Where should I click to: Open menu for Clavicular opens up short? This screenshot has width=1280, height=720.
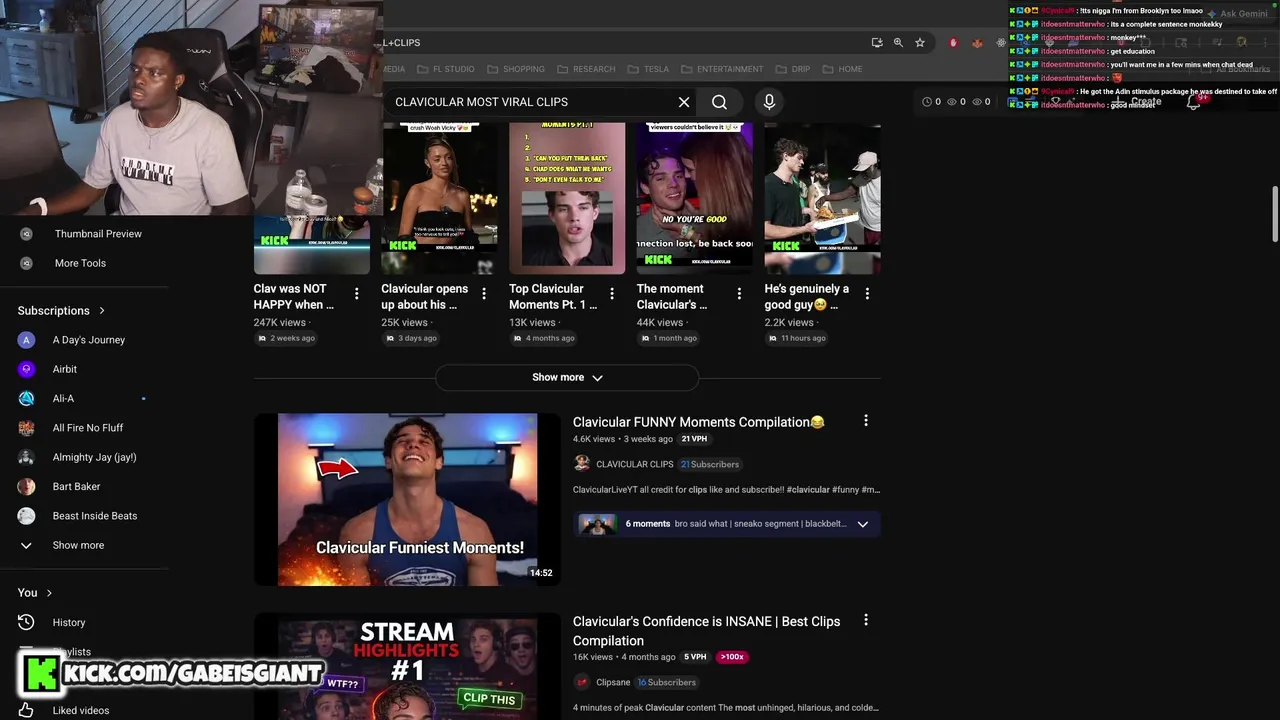(484, 294)
